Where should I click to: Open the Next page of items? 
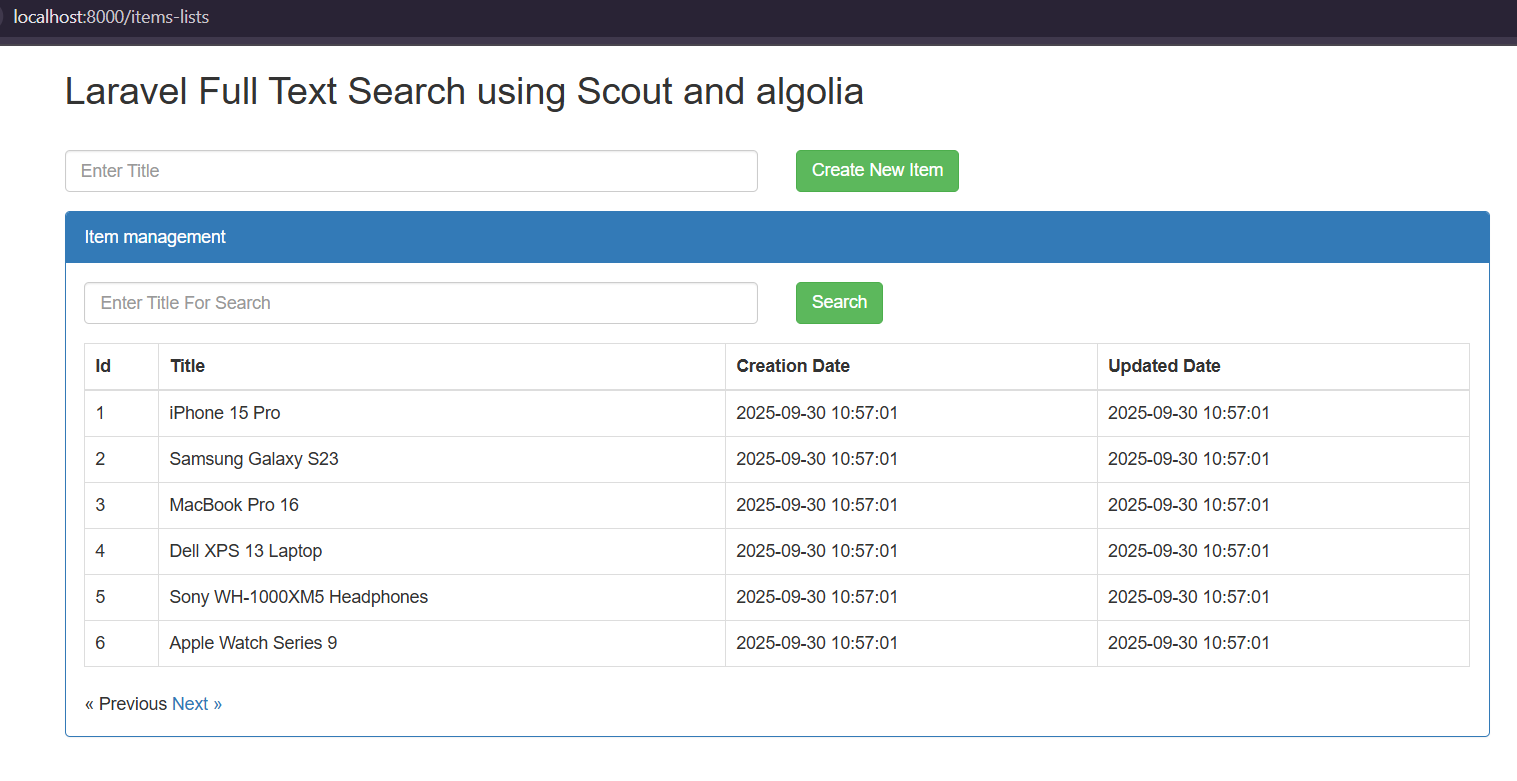(x=196, y=703)
